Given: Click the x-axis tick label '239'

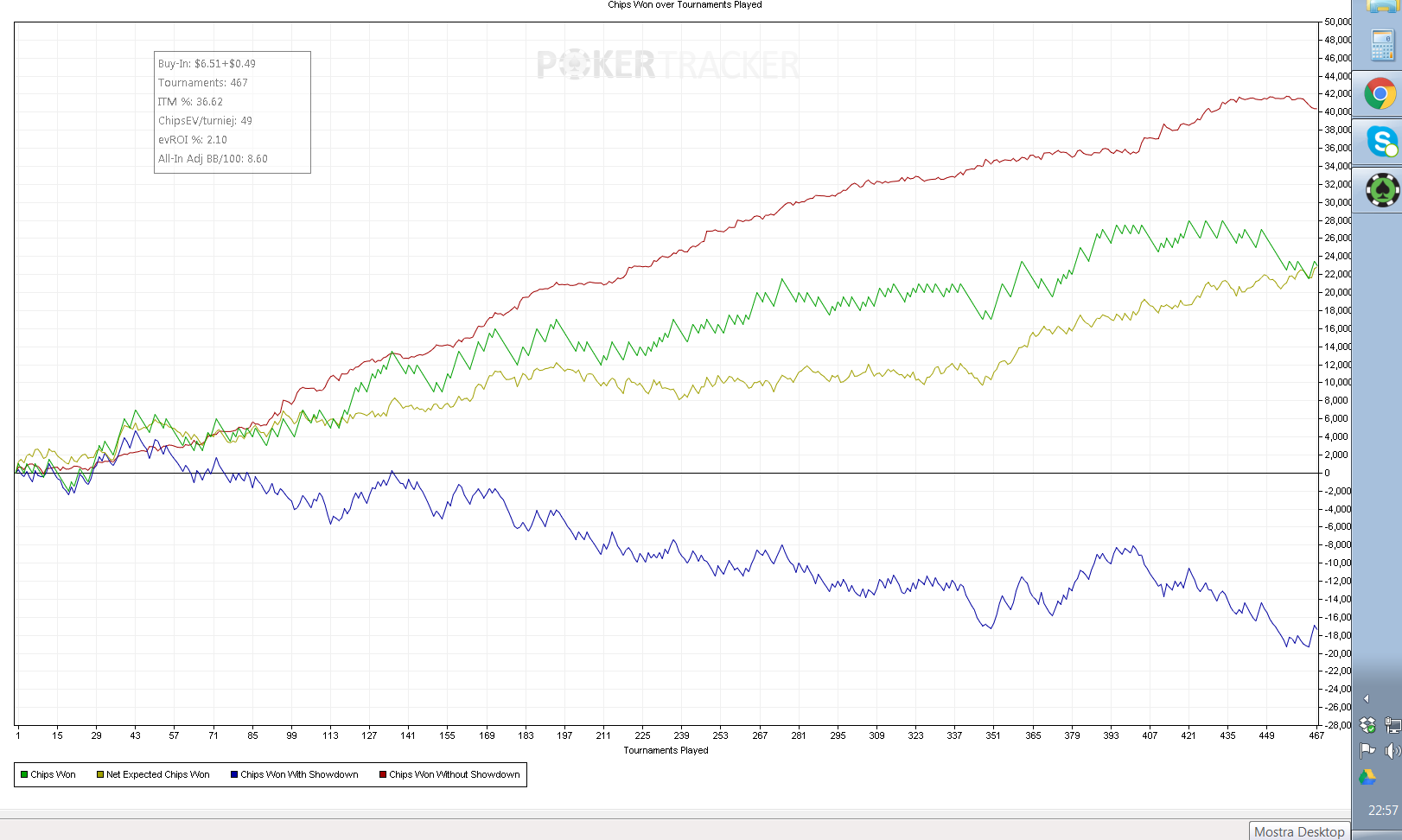Looking at the screenshot, I should tap(681, 735).
